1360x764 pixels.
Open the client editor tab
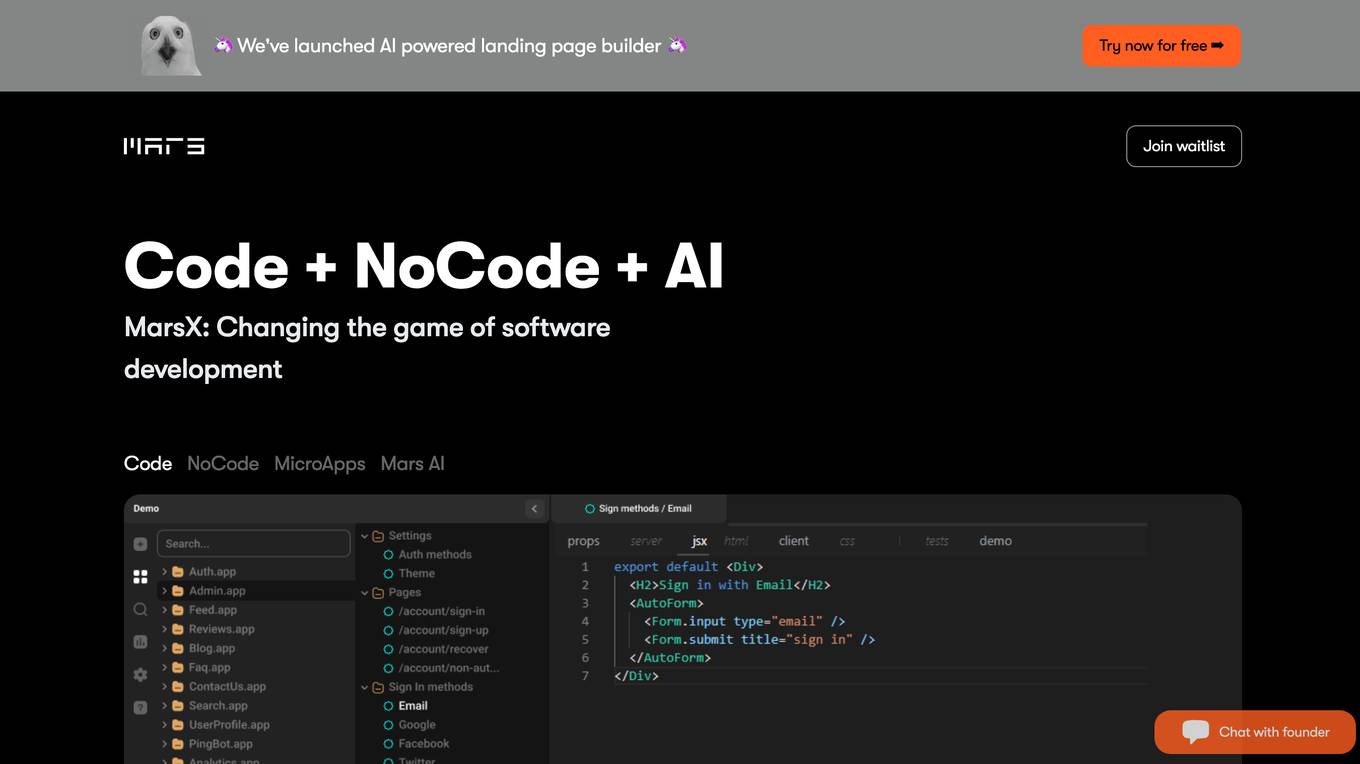click(x=794, y=541)
